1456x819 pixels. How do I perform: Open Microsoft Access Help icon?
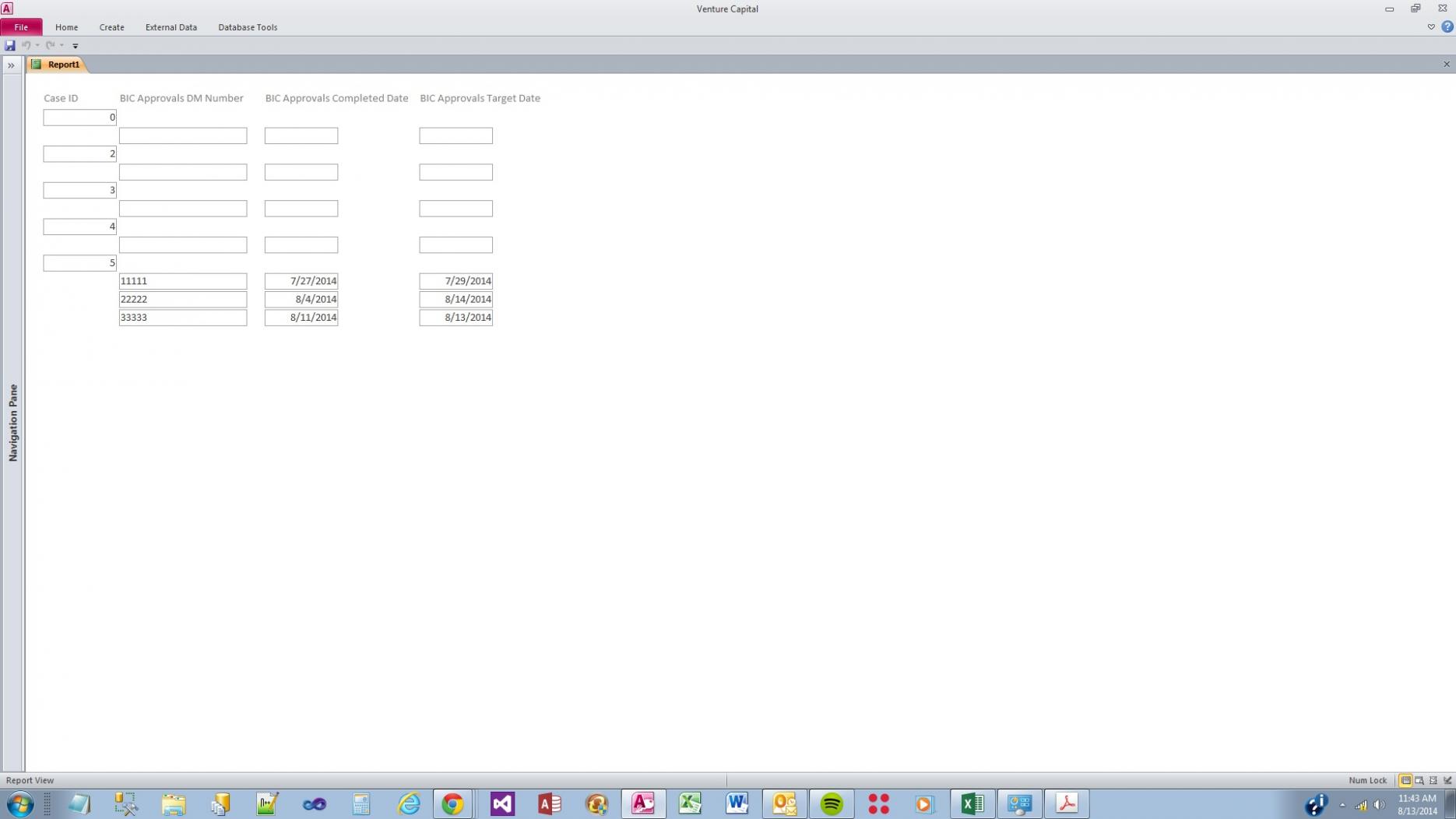coord(1447,27)
